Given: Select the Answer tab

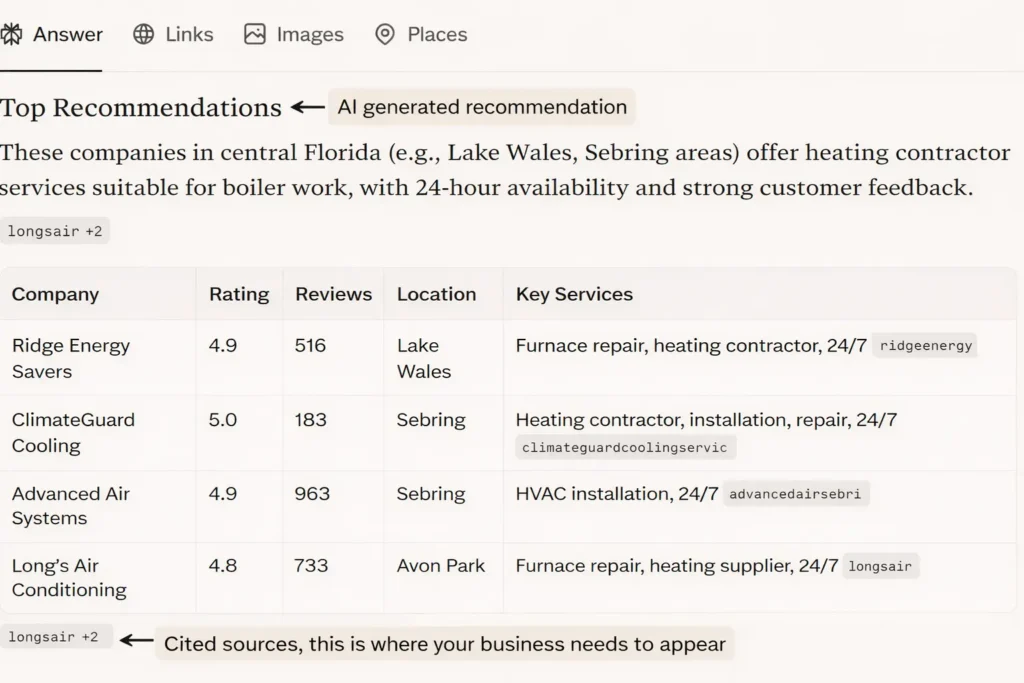Looking at the screenshot, I should [x=68, y=34].
